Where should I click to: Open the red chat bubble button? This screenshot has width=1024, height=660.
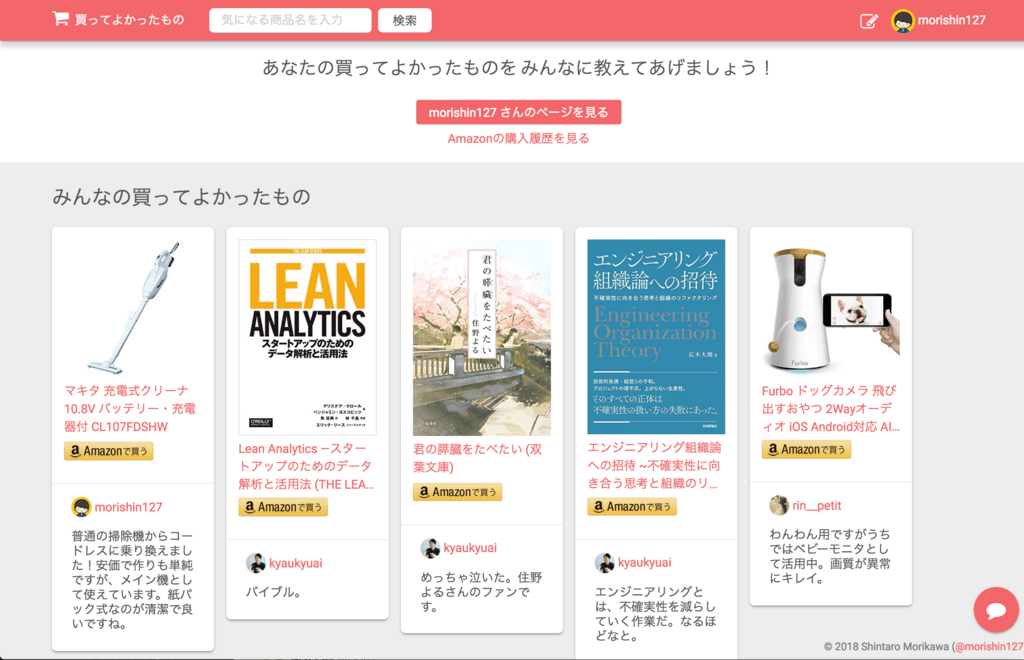(x=996, y=610)
